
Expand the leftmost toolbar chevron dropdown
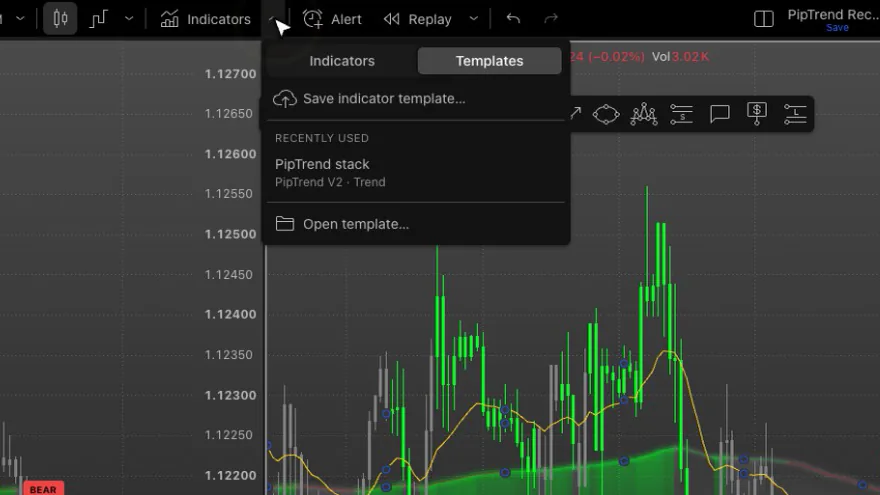20,19
